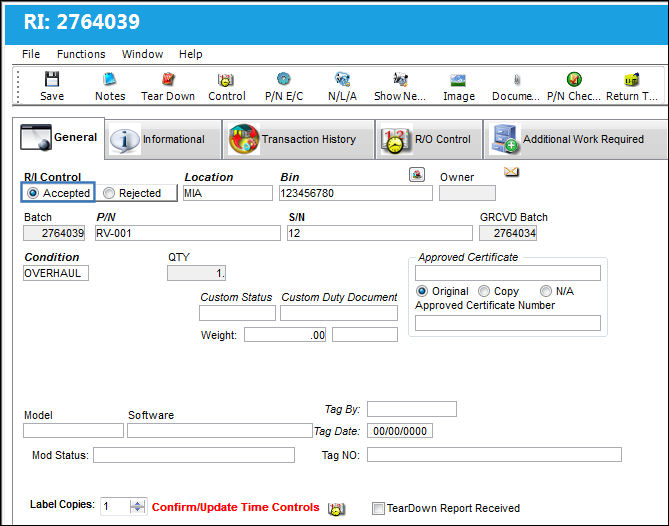The height and width of the screenshot is (526, 669).
Task: Click the Return T... toolbar icon
Action: [632, 79]
